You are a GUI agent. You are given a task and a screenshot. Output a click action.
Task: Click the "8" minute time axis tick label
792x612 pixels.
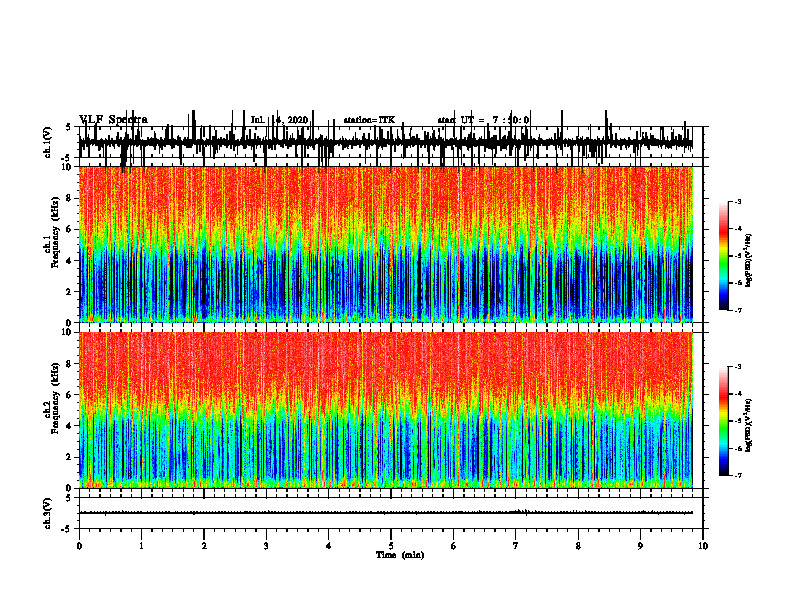(x=578, y=546)
